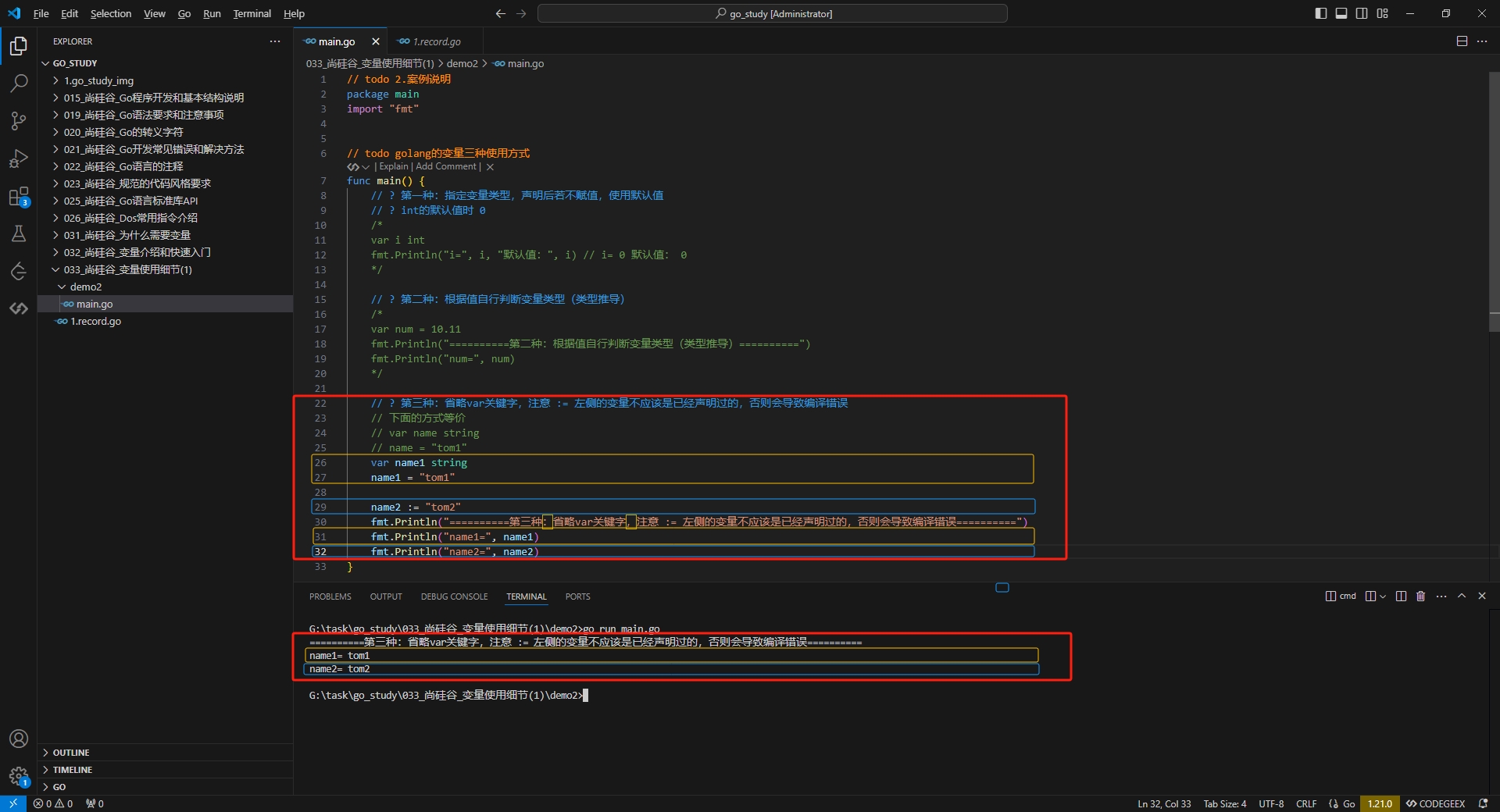Expand the OUTLINE section
Viewport: 1500px width, 812px height.
71,753
